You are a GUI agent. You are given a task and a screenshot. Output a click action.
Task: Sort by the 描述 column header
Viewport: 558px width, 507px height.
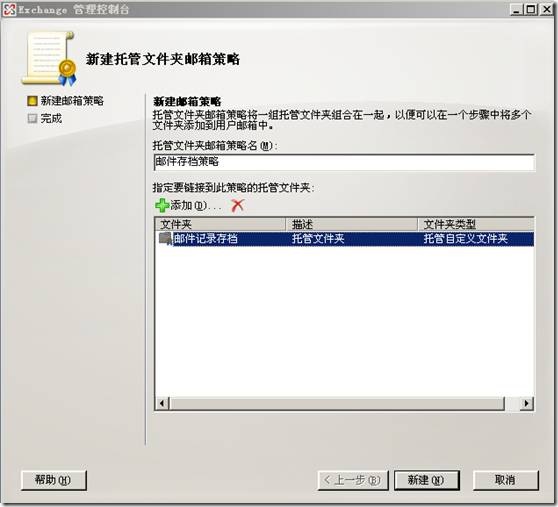tap(352, 224)
